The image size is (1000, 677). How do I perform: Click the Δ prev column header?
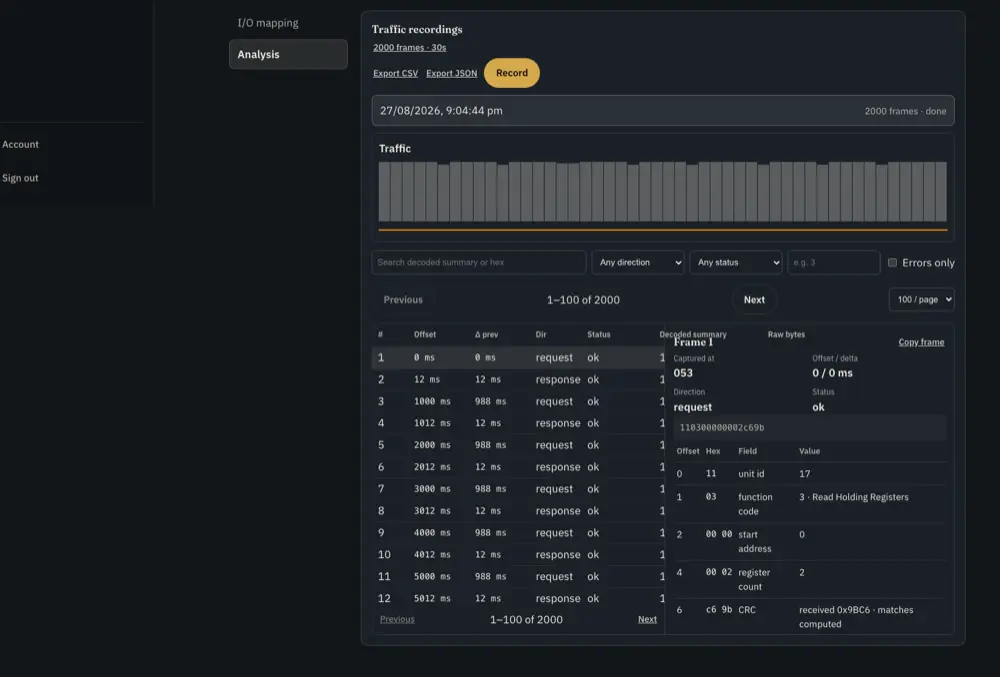487,335
